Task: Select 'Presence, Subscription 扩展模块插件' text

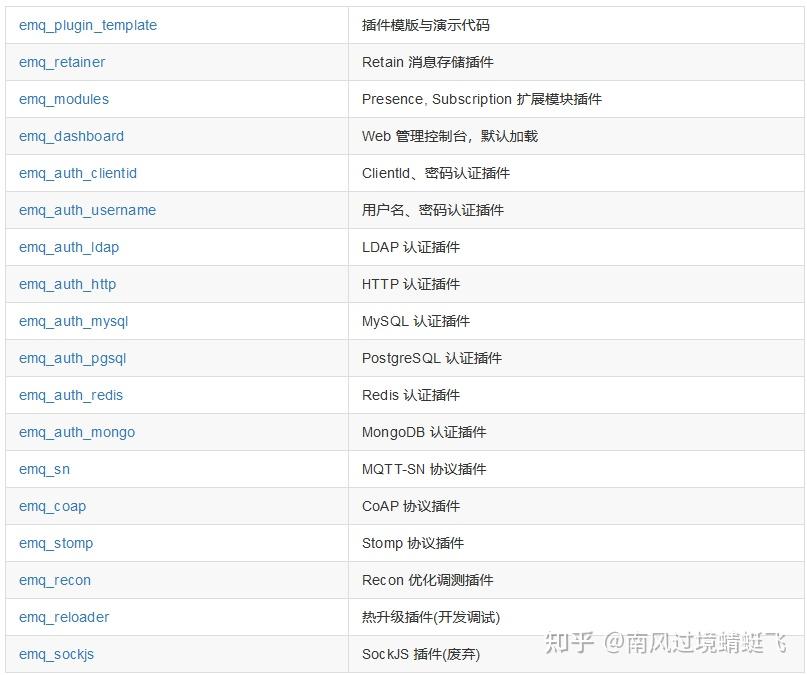Action: click(482, 99)
